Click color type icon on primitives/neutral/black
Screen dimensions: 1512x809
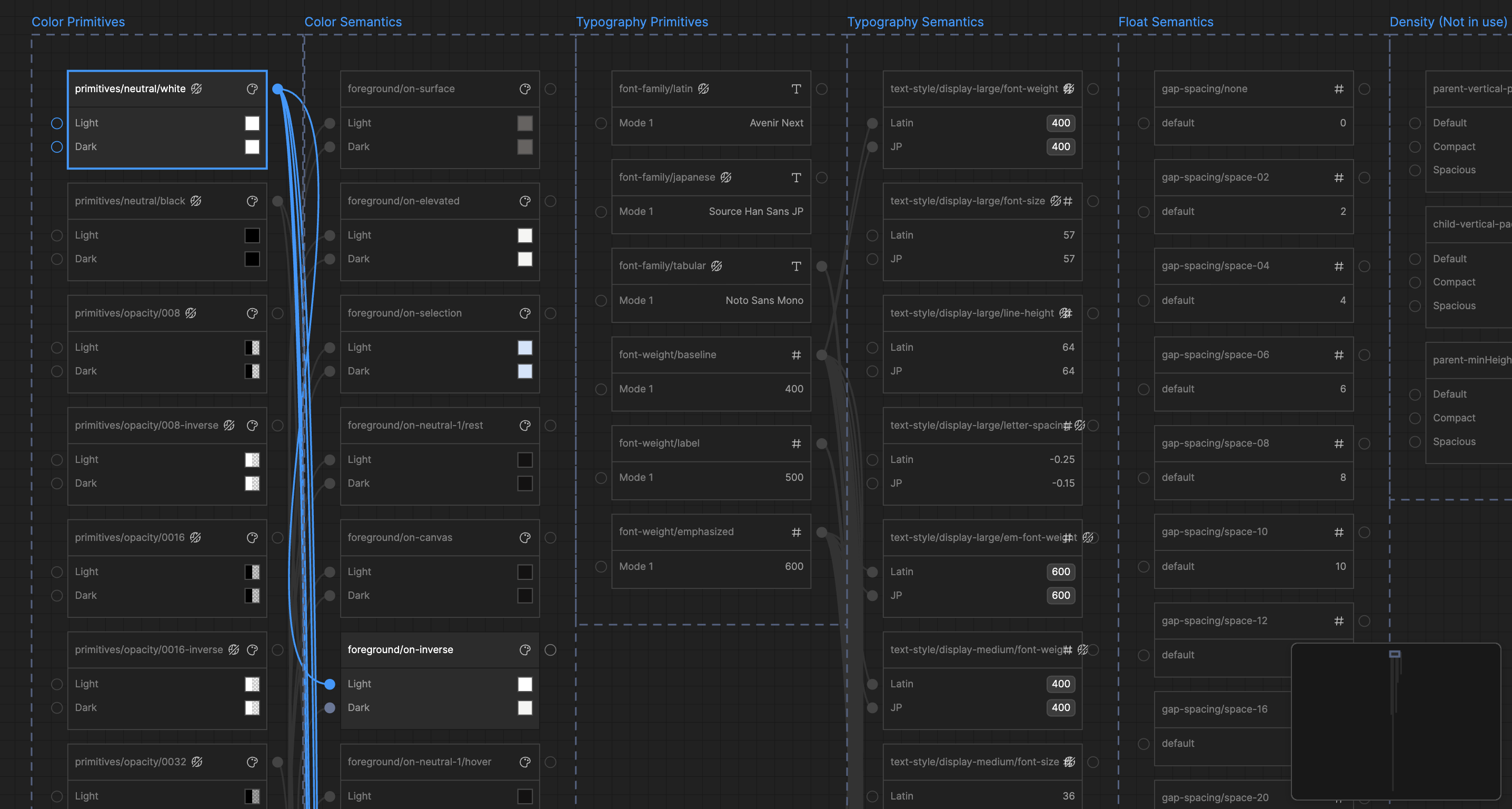point(252,201)
